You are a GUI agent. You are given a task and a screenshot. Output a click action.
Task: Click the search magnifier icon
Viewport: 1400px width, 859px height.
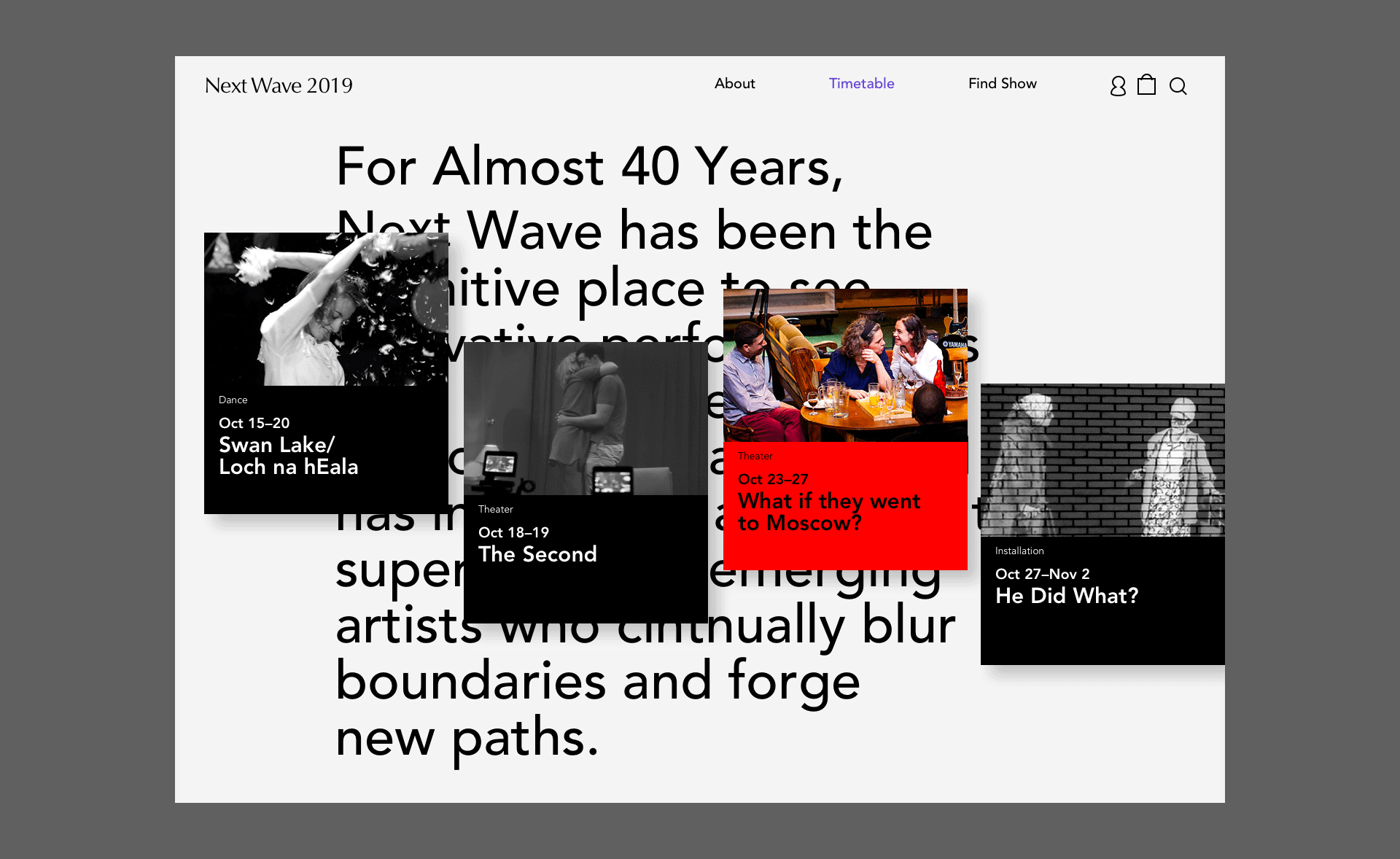[1178, 86]
